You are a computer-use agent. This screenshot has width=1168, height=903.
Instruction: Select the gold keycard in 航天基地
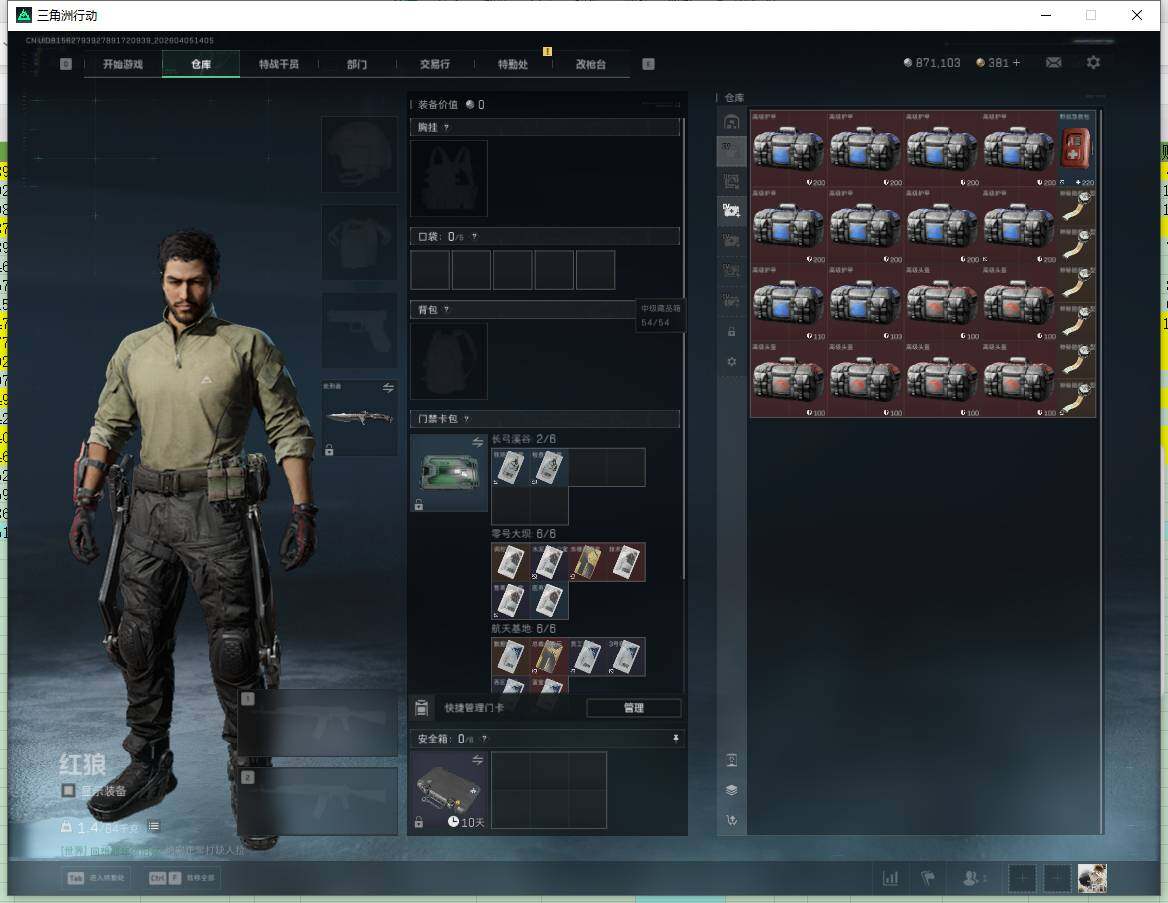[549, 657]
